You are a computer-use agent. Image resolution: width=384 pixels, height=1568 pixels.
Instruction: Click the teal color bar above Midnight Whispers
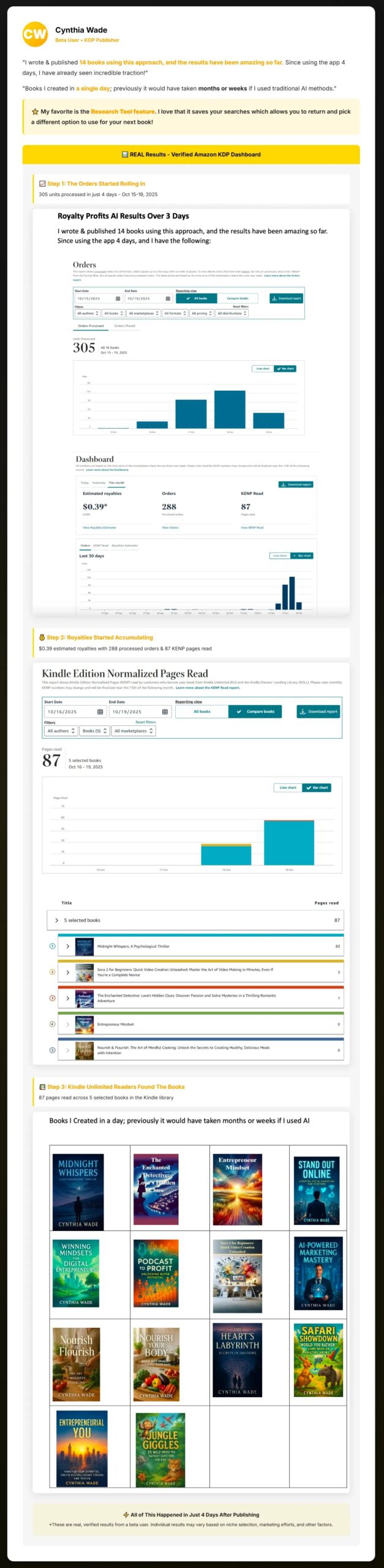(x=200, y=935)
